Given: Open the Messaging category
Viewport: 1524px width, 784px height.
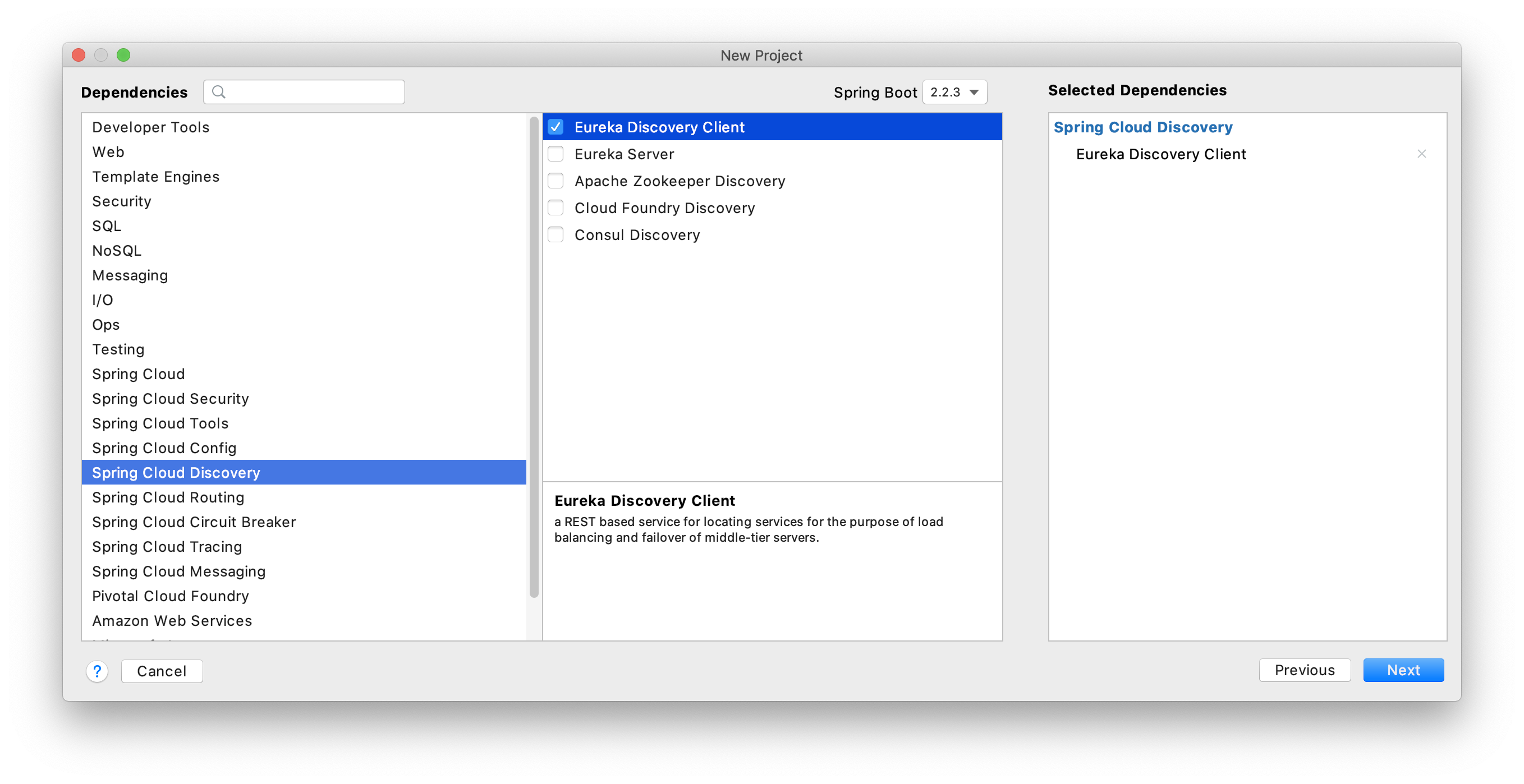Looking at the screenshot, I should pyautogui.click(x=304, y=275).
